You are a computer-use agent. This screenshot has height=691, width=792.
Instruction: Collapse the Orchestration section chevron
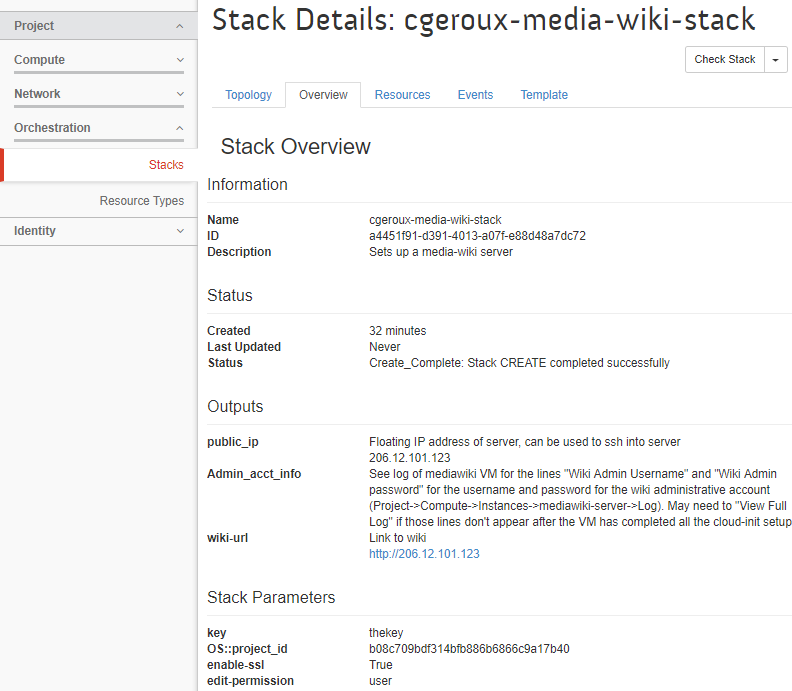(179, 128)
